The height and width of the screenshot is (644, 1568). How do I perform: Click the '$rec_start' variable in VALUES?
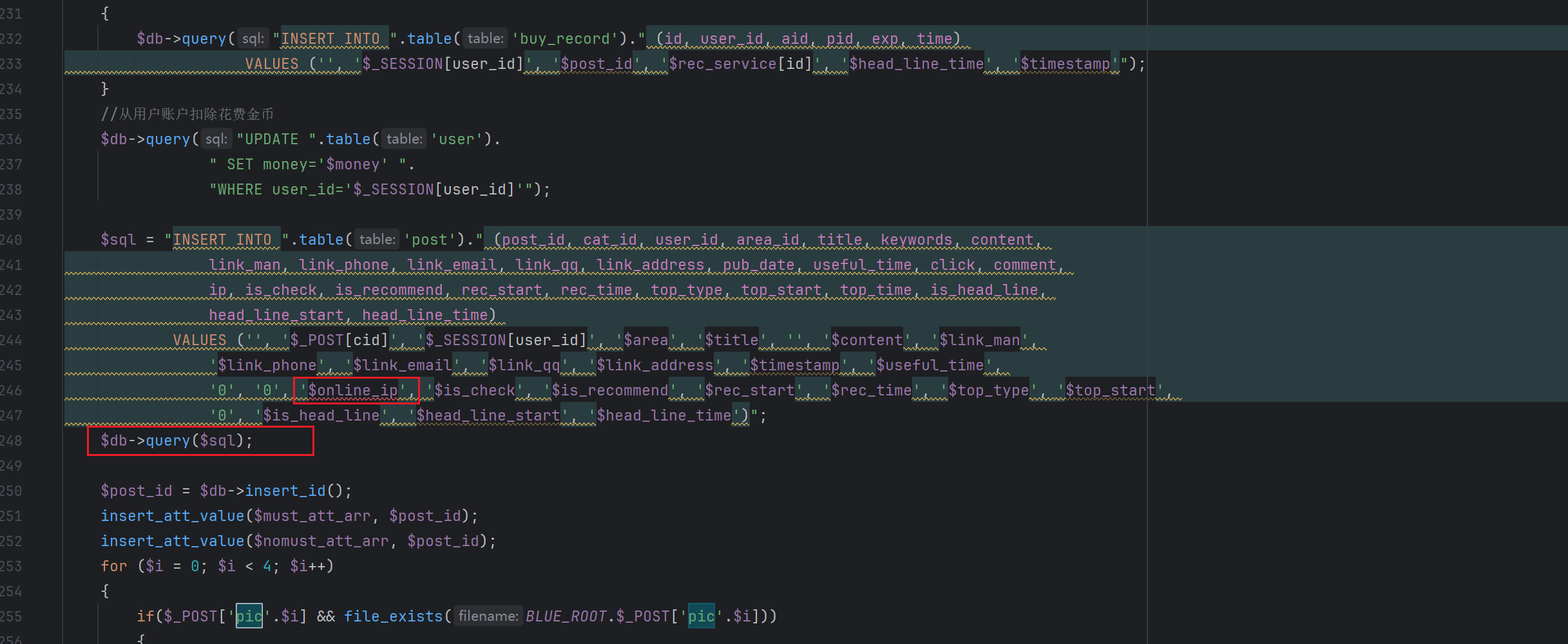[x=750, y=390]
